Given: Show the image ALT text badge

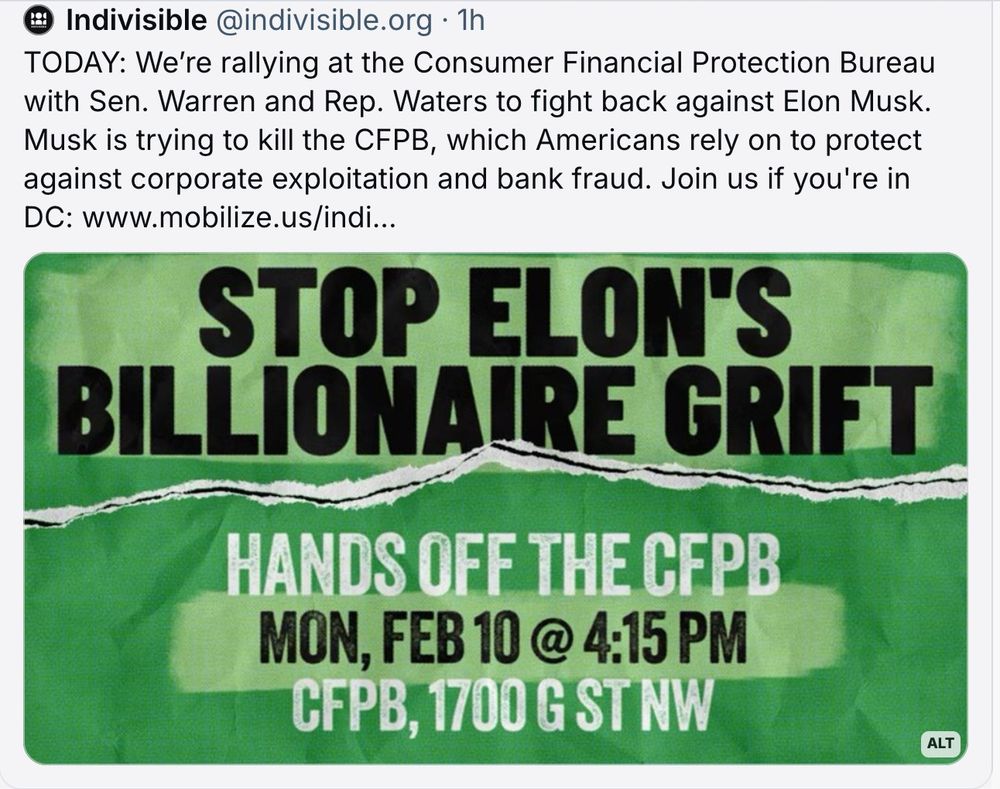Looking at the screenshot, I should coord(941,743).
